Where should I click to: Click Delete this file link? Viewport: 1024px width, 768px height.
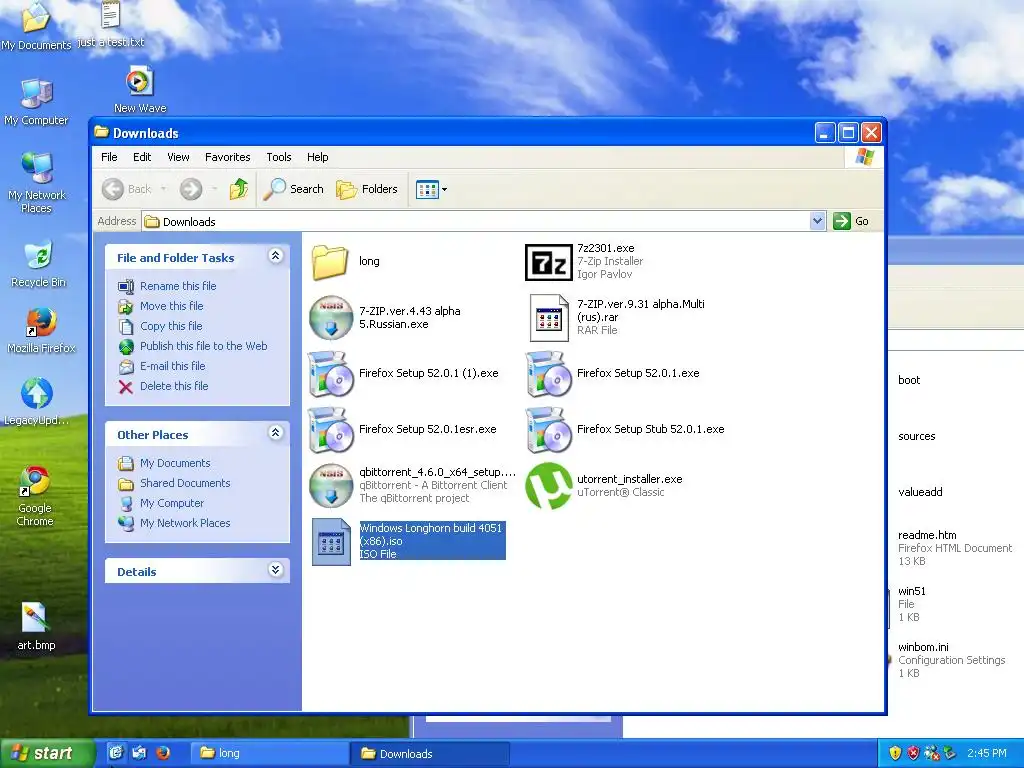(174, 386)
